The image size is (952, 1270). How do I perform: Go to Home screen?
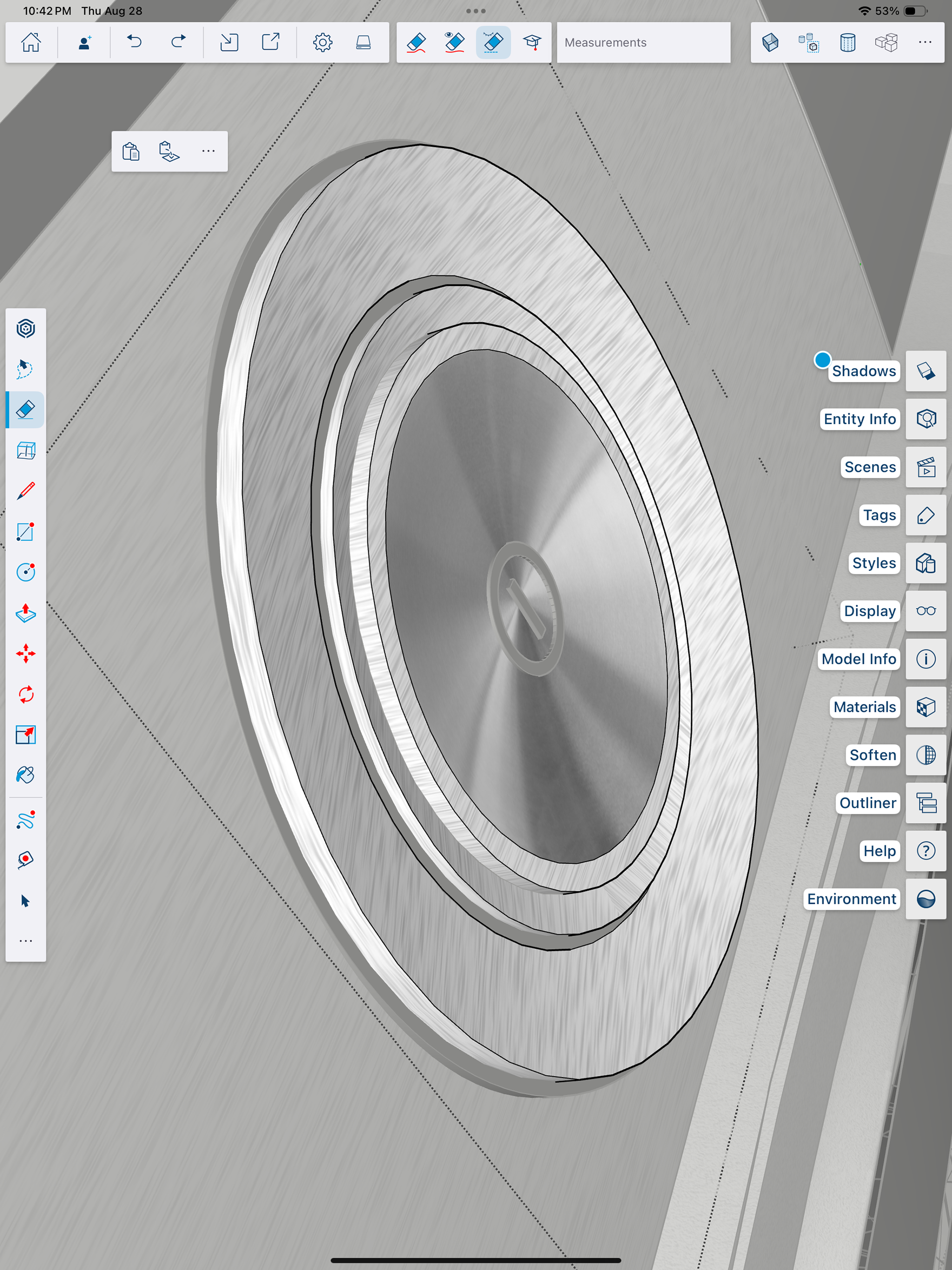click(31, 43)
